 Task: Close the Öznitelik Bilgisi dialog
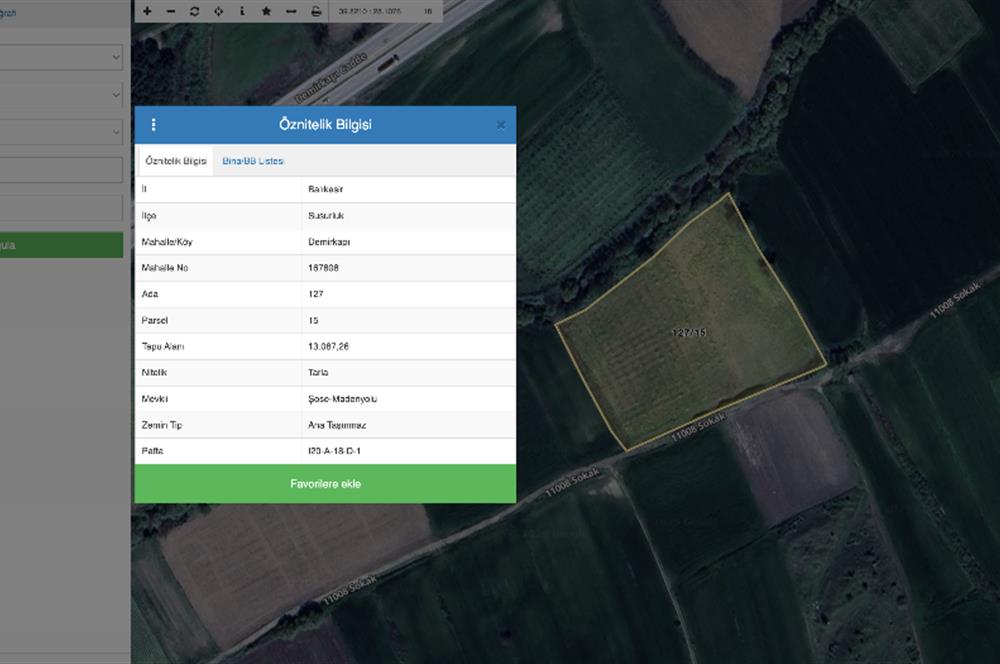click(500, 125)
